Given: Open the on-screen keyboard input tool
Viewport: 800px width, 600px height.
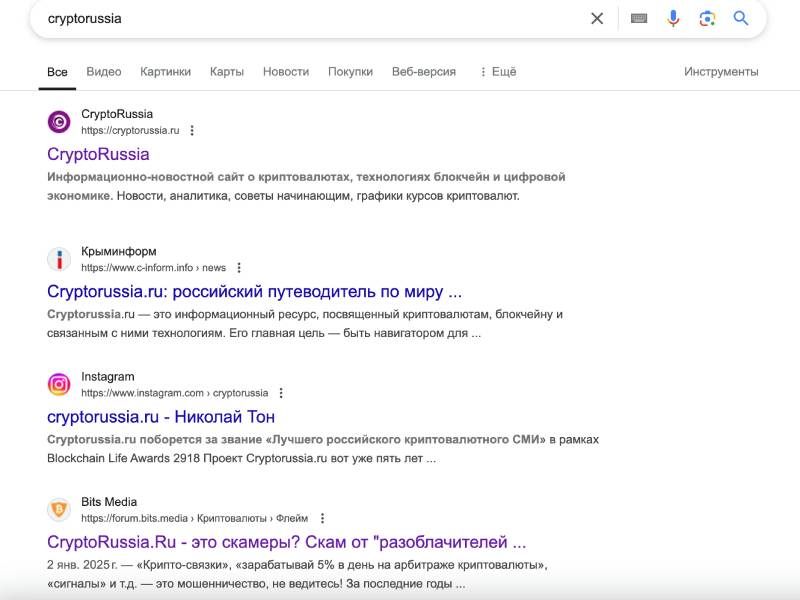Looking at the screenshot, I should pos(639,18).
